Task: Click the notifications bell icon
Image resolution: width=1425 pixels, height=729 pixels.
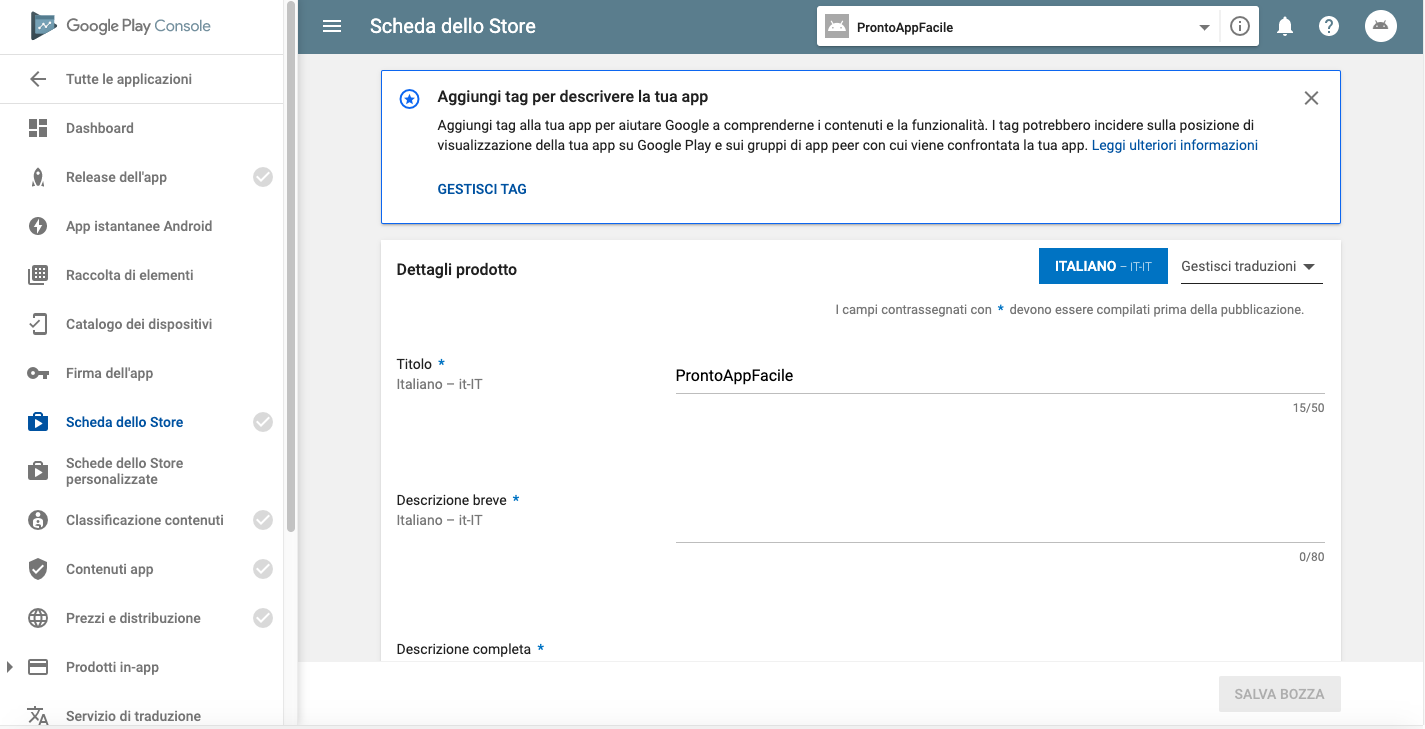Action: 1285,27
